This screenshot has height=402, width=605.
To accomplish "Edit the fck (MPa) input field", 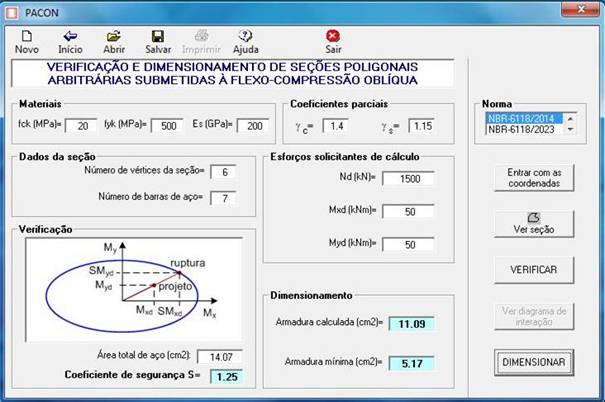I will [81, 125].
